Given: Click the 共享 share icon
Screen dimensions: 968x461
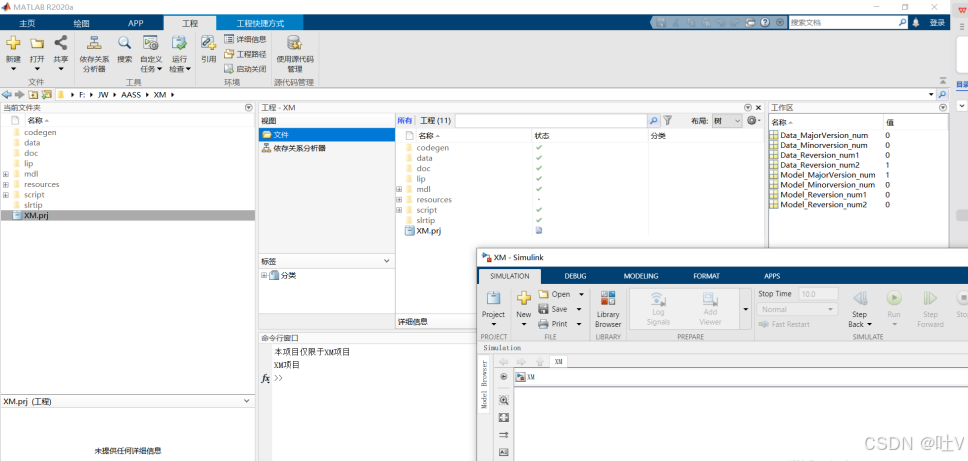Looking at the screenshot, I should point(60,43).
